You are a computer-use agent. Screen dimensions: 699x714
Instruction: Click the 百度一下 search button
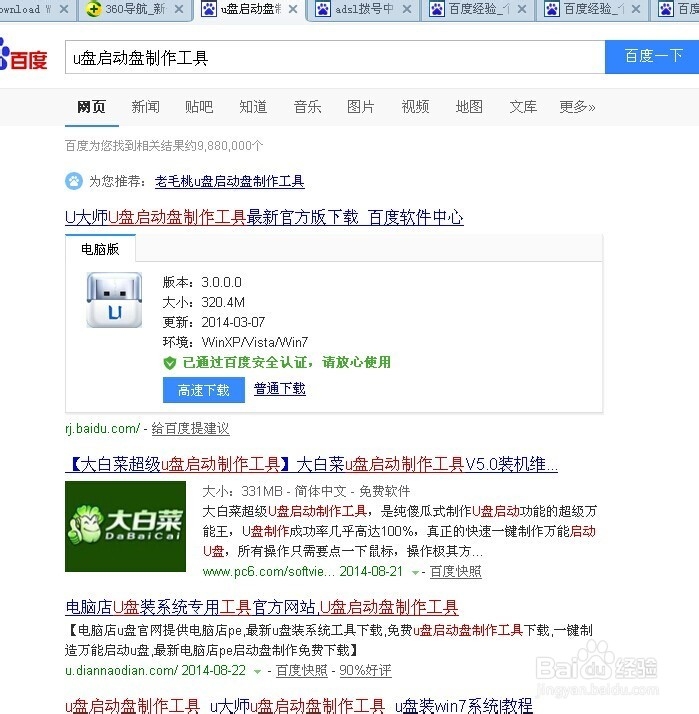pyautogui.click(x=652, y=57)
